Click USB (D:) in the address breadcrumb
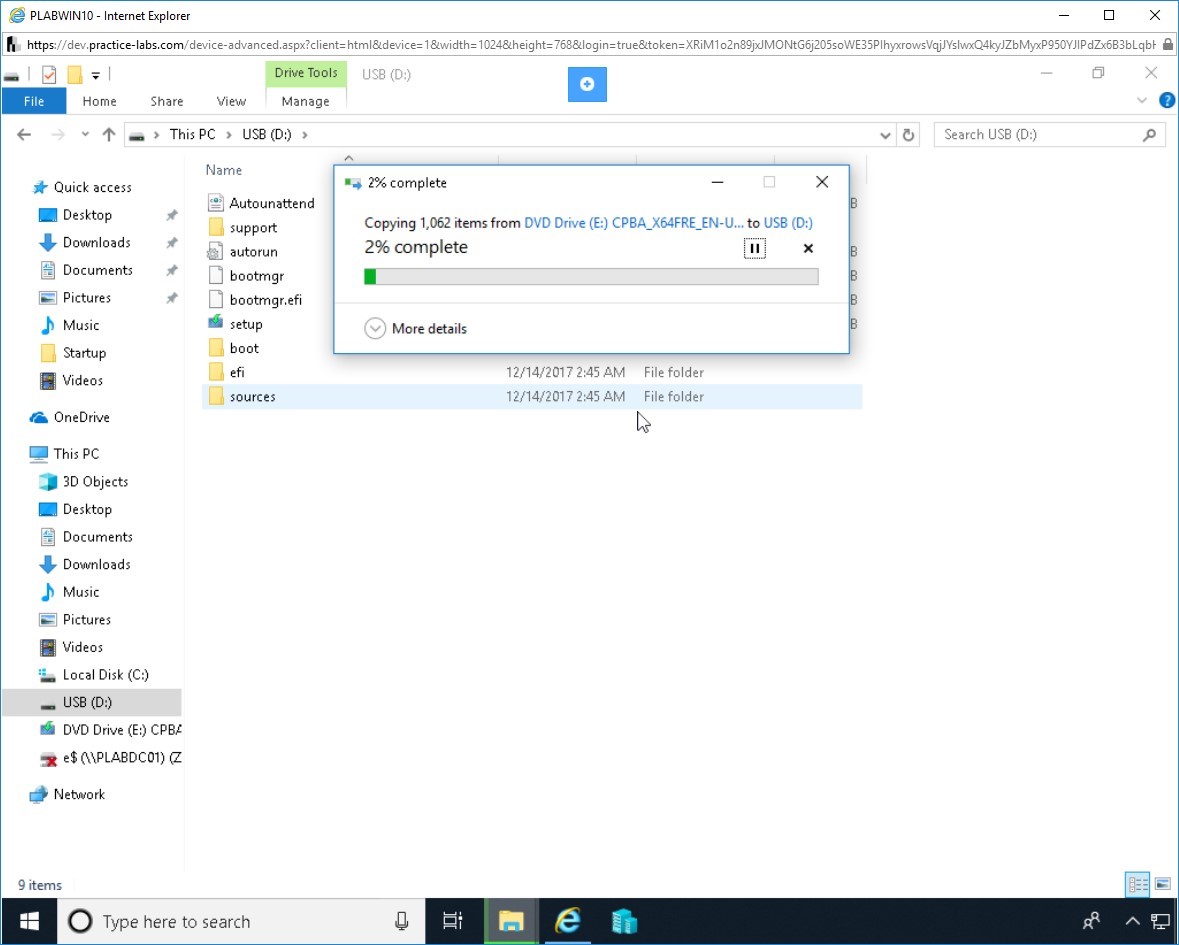1179x945 pixels. pos(266,135)
